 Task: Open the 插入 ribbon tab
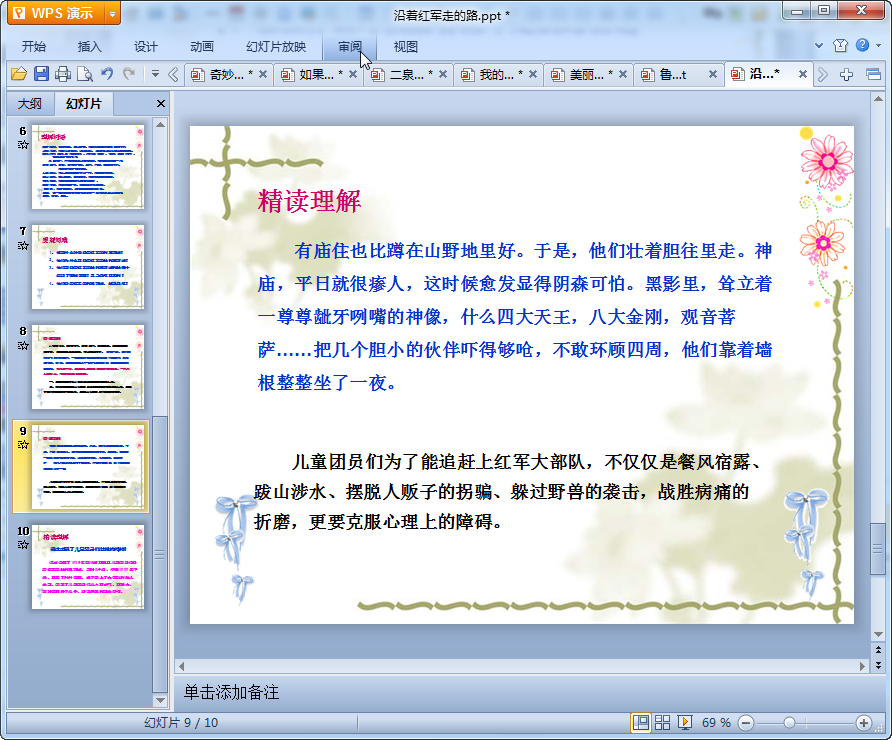pyautogui.click(x=89, y=47)
